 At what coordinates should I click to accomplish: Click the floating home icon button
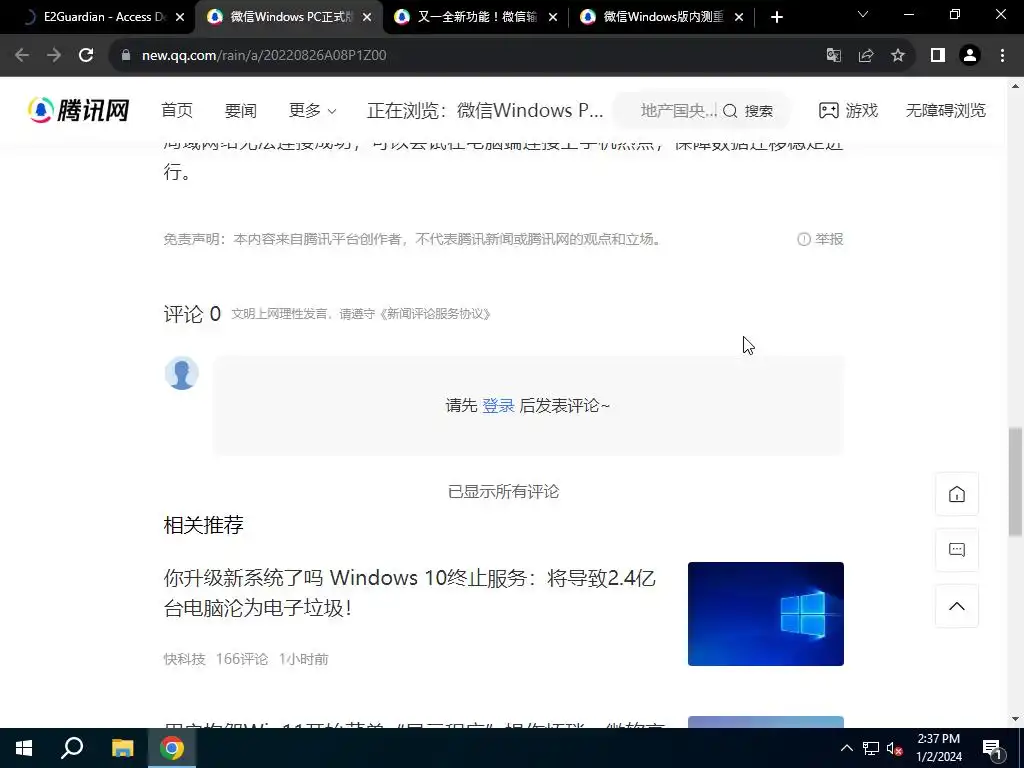957,494
